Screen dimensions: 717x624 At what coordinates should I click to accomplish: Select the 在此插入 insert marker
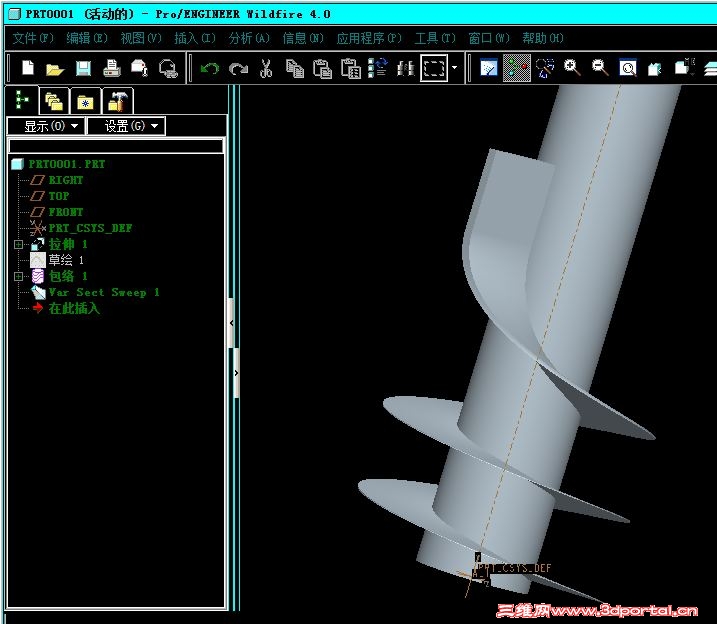[74, 308]
